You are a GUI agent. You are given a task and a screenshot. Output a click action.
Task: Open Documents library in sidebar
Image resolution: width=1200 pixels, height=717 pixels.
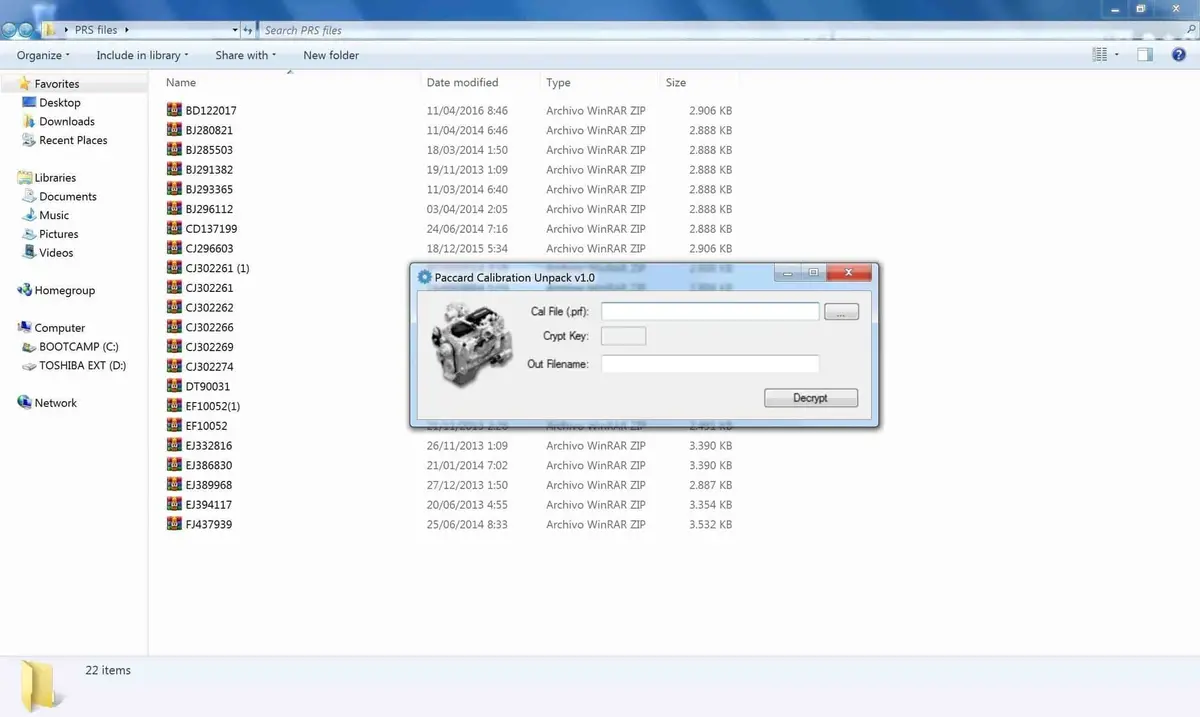tap(68, 197)
